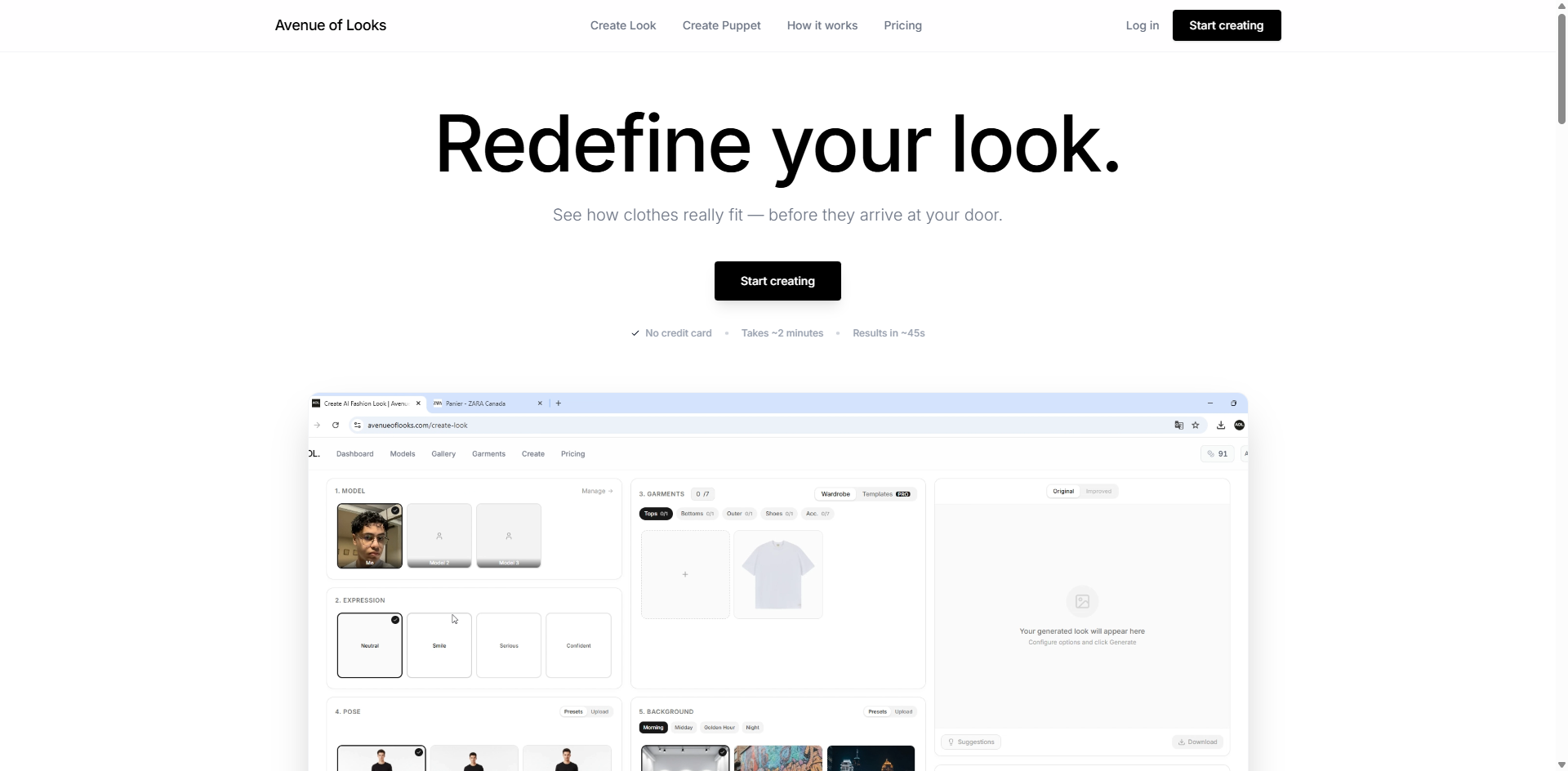The width and height of the screenshot is (1568, 771).
Task: Switch to the Panier - ZARA Canada tab
Action: [x=482, y=403]
